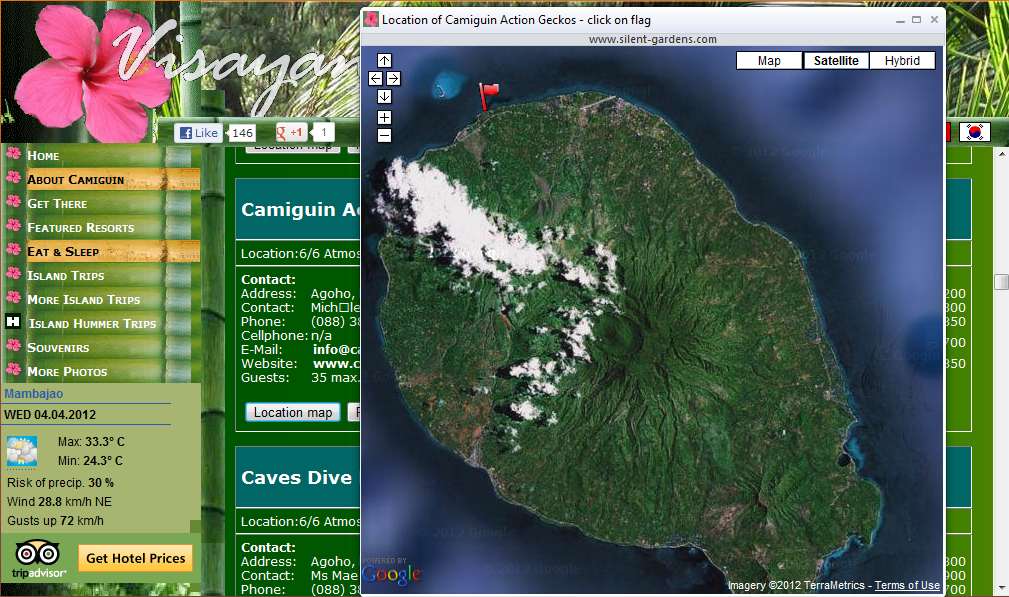Click the red flag marker on map
This screenshot has width=1009, height=597.
click(488, 96)
